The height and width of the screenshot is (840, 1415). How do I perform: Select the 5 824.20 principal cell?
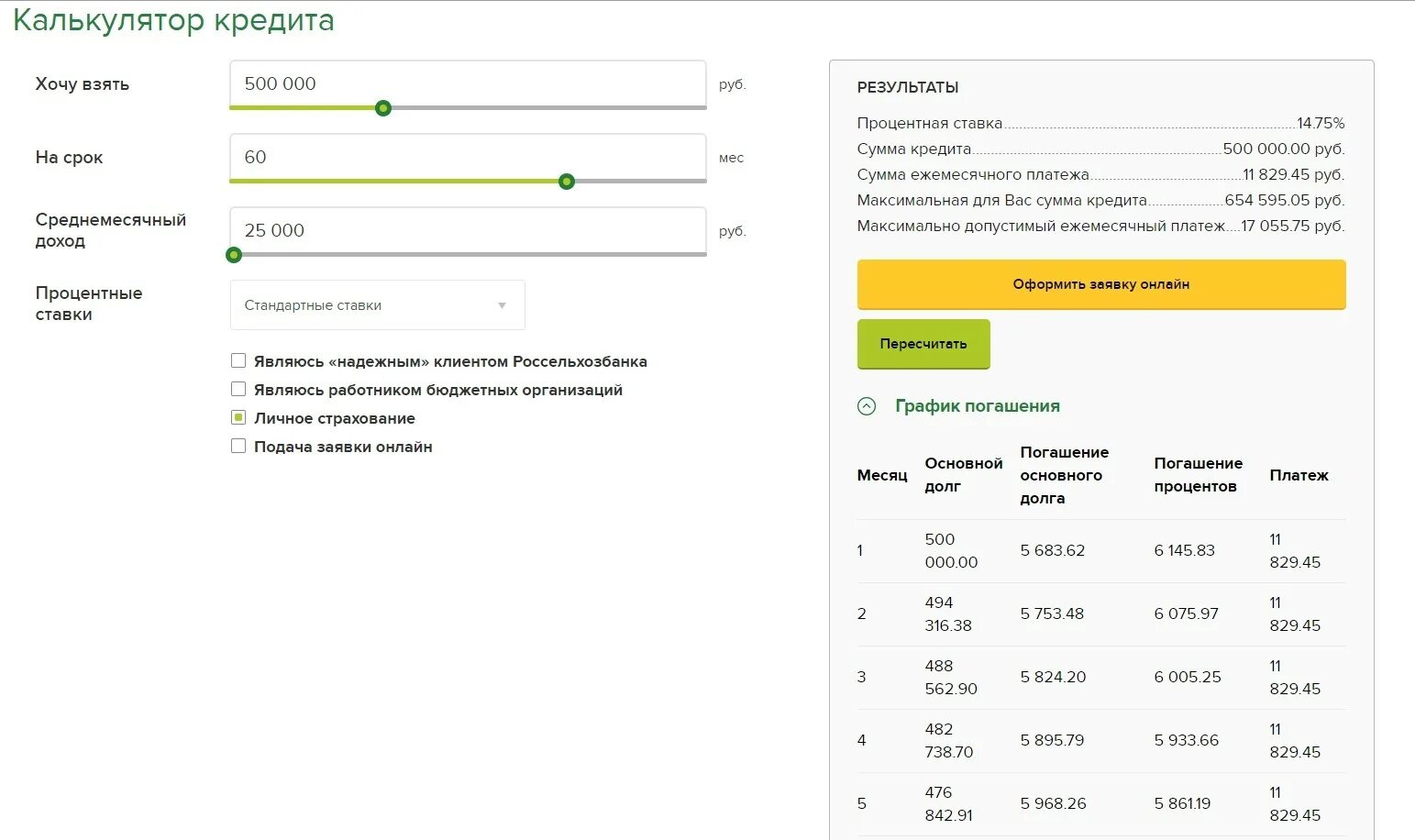click(1053, 677)
